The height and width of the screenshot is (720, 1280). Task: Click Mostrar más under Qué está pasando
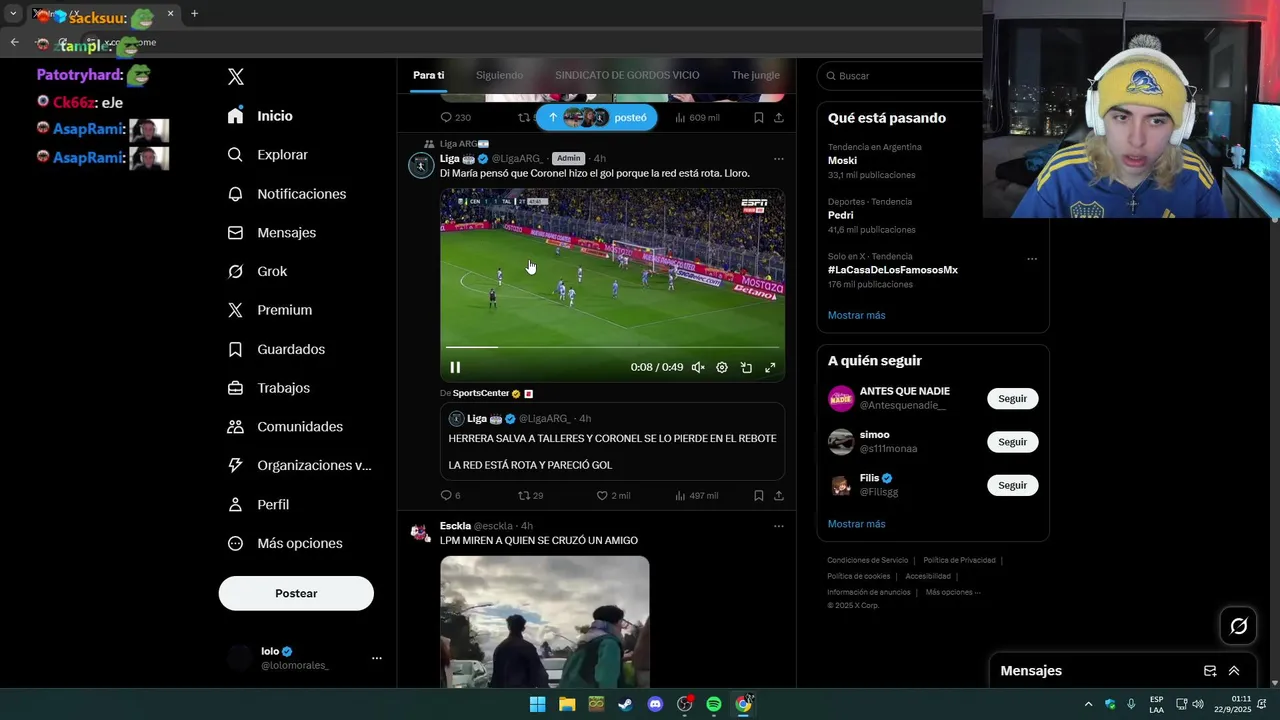coord(856,315)
